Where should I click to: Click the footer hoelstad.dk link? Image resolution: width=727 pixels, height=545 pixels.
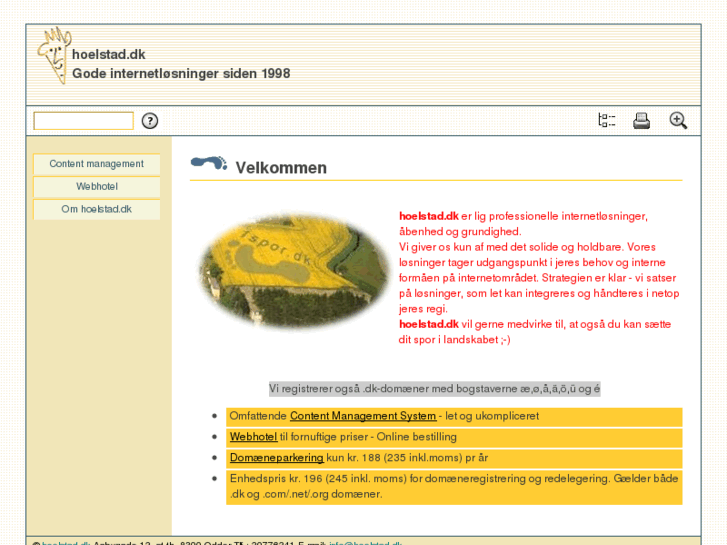(x=66, y=543)
